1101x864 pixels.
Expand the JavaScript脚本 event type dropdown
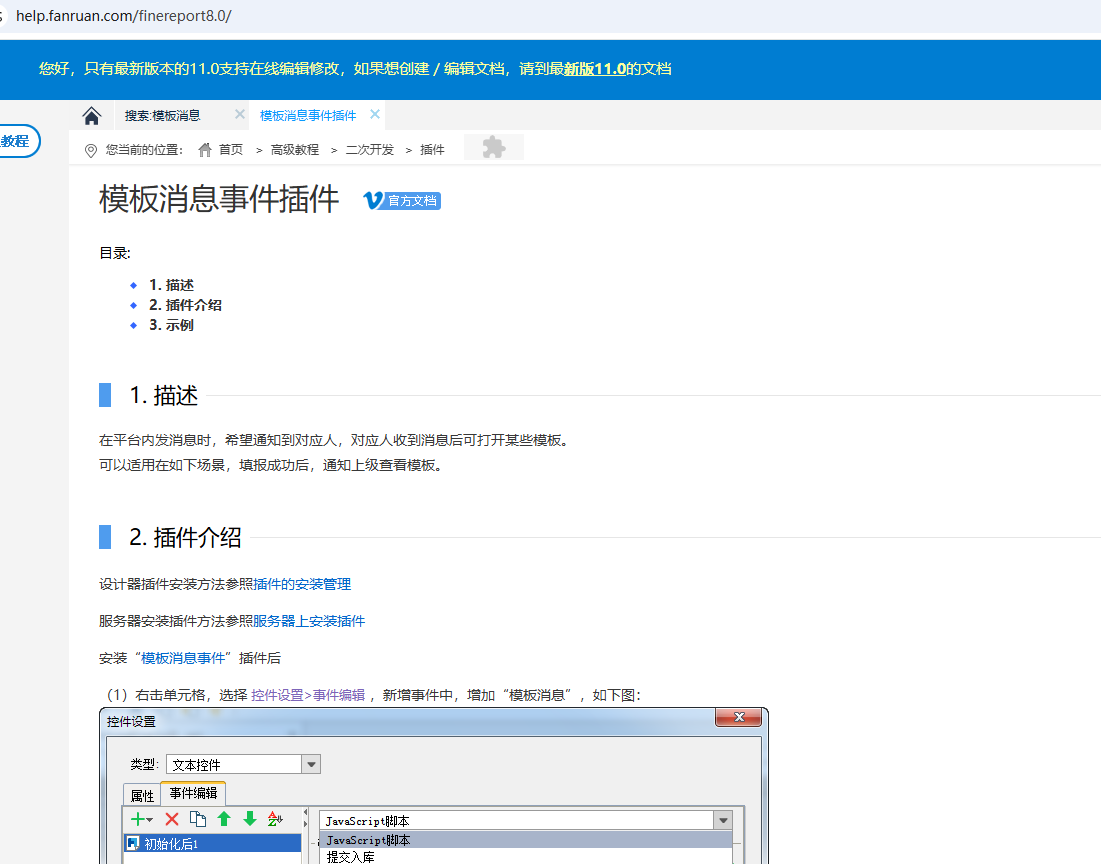pos(722,820)
